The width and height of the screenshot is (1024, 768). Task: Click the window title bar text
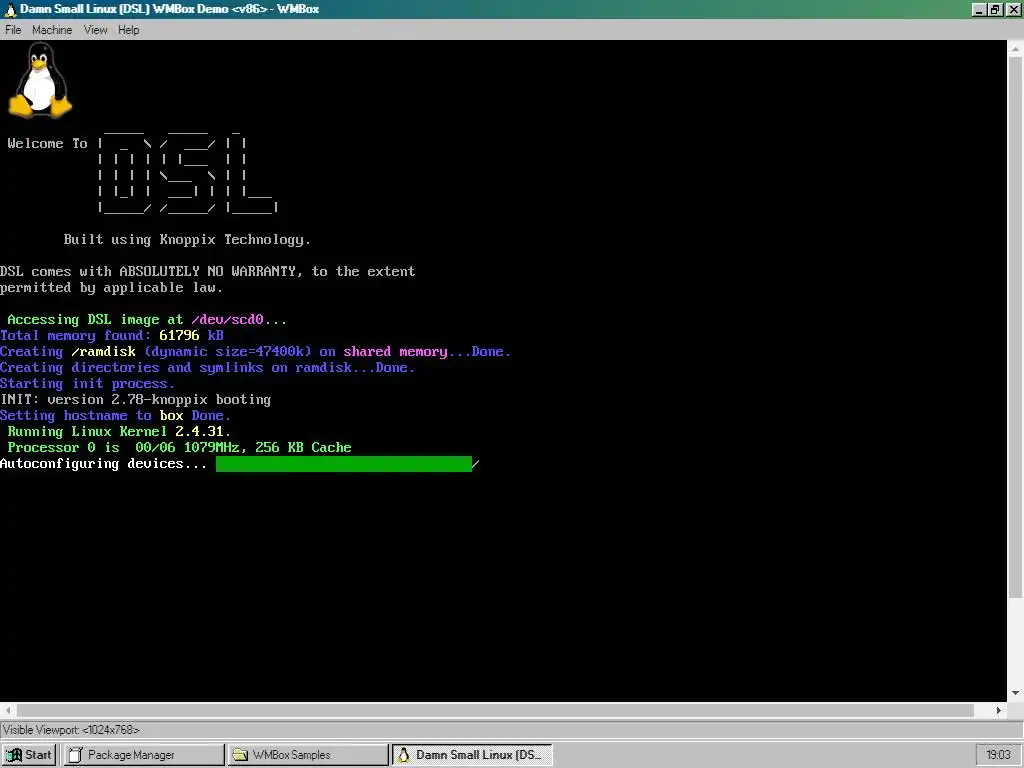pyautogui.click(x=170, y=9)
